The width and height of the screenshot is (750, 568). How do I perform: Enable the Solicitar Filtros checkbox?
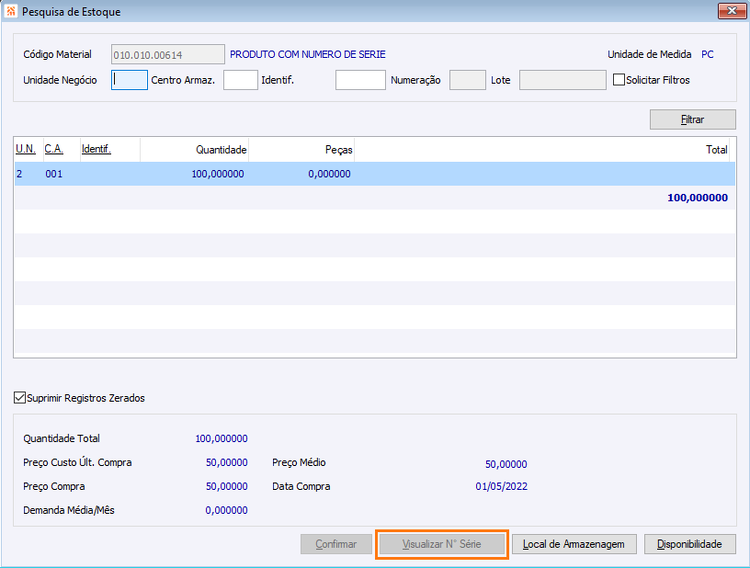[619, 80]
